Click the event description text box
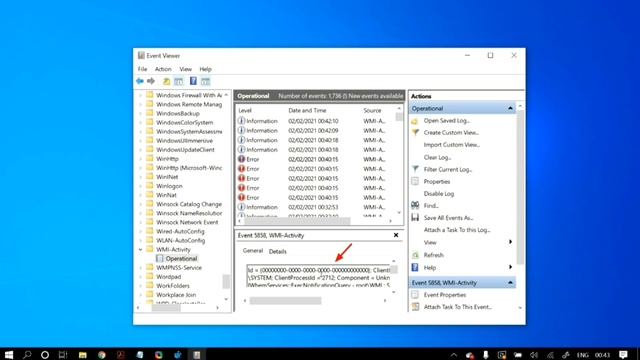The height and width of the screenshot is (360, 640). [318, 277]
